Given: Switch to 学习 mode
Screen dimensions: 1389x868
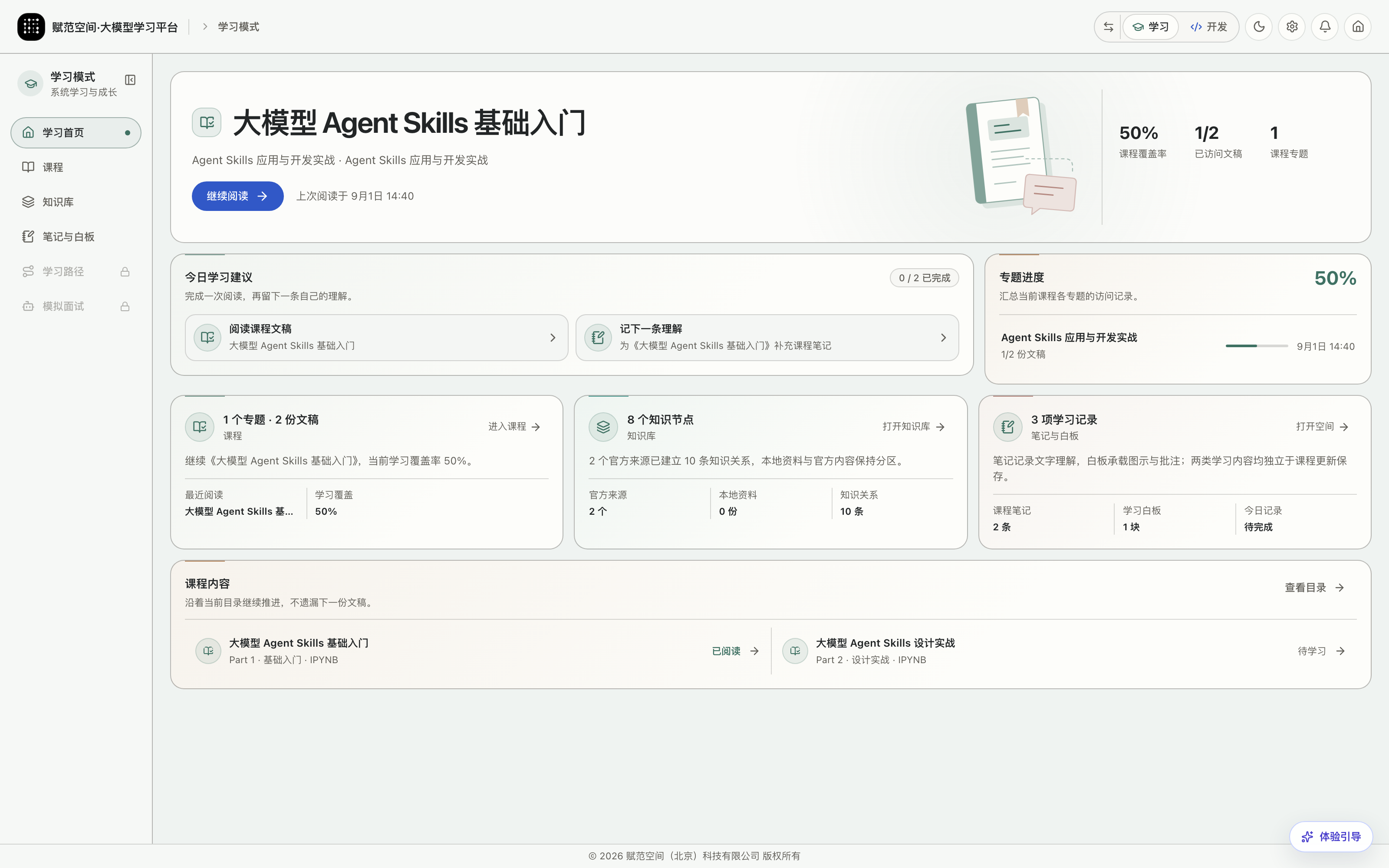Looking at the screenshot, I should [x=1150, y=27].
